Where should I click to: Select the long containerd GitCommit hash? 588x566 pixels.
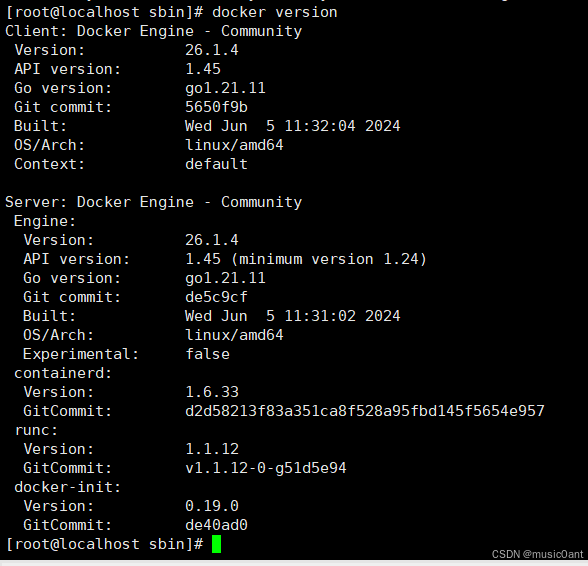click(364, 411)
